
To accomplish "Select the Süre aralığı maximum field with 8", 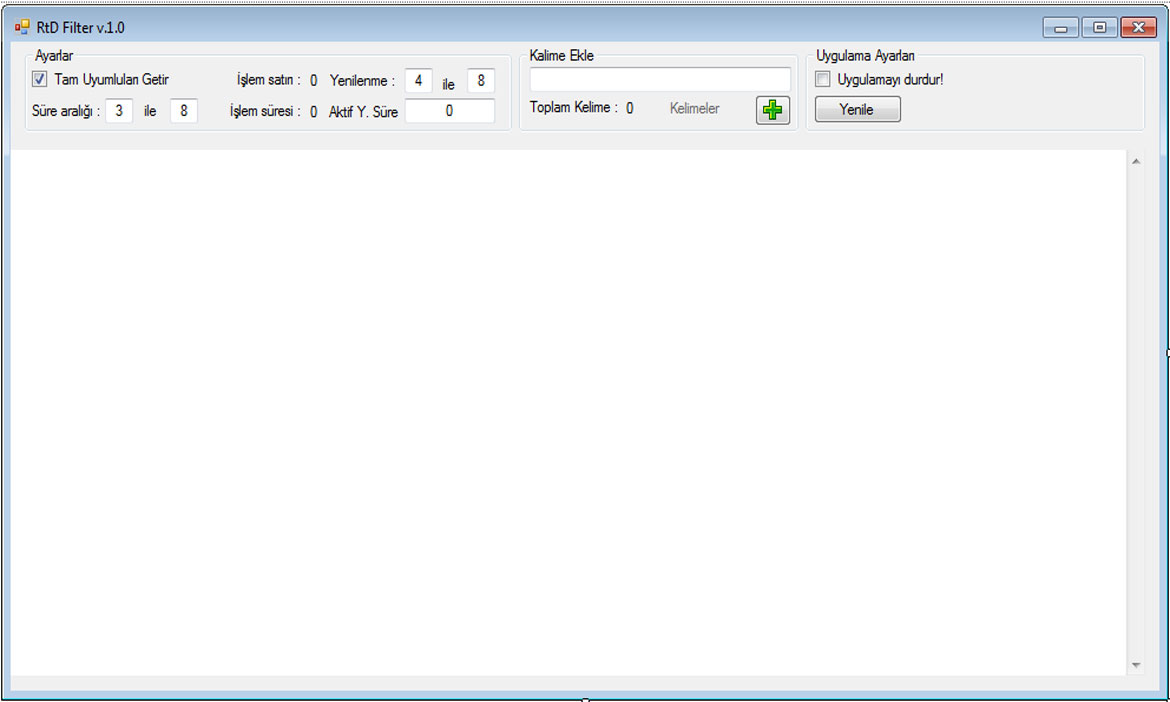I will click(x=184, y=111).
